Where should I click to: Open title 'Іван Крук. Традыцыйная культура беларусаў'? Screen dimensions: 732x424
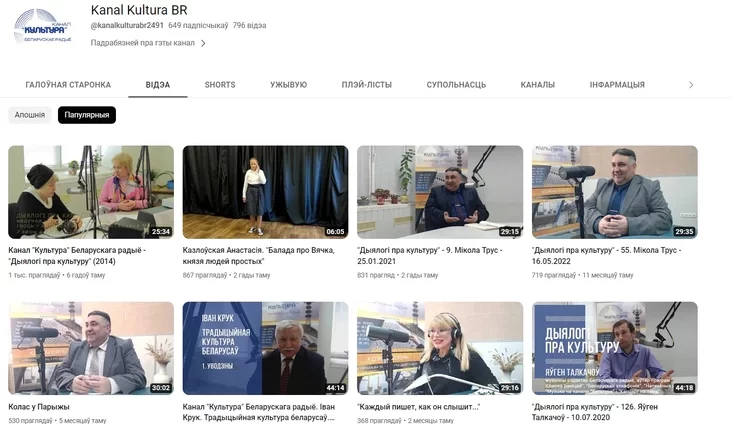click(x=259, y=412)
